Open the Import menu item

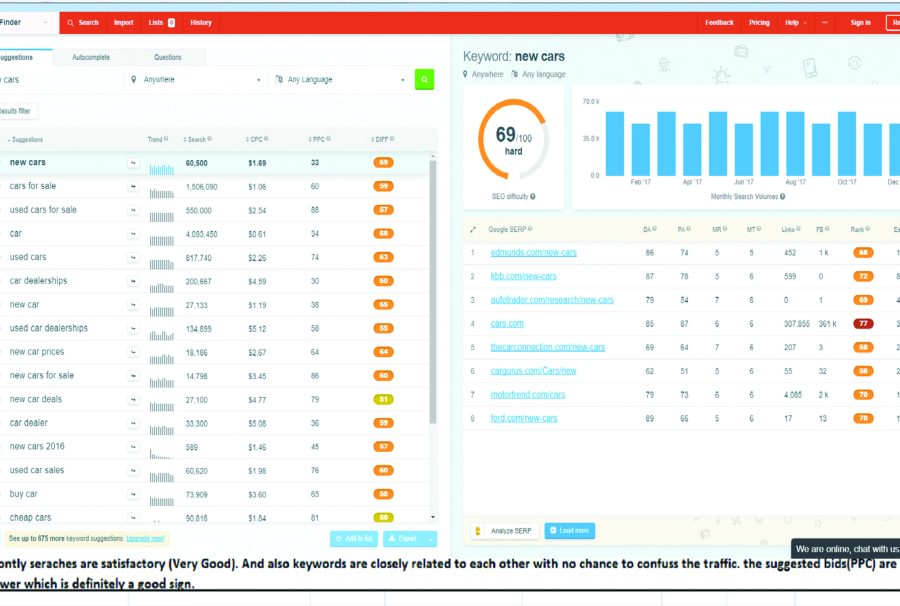(x=123, y=22)
